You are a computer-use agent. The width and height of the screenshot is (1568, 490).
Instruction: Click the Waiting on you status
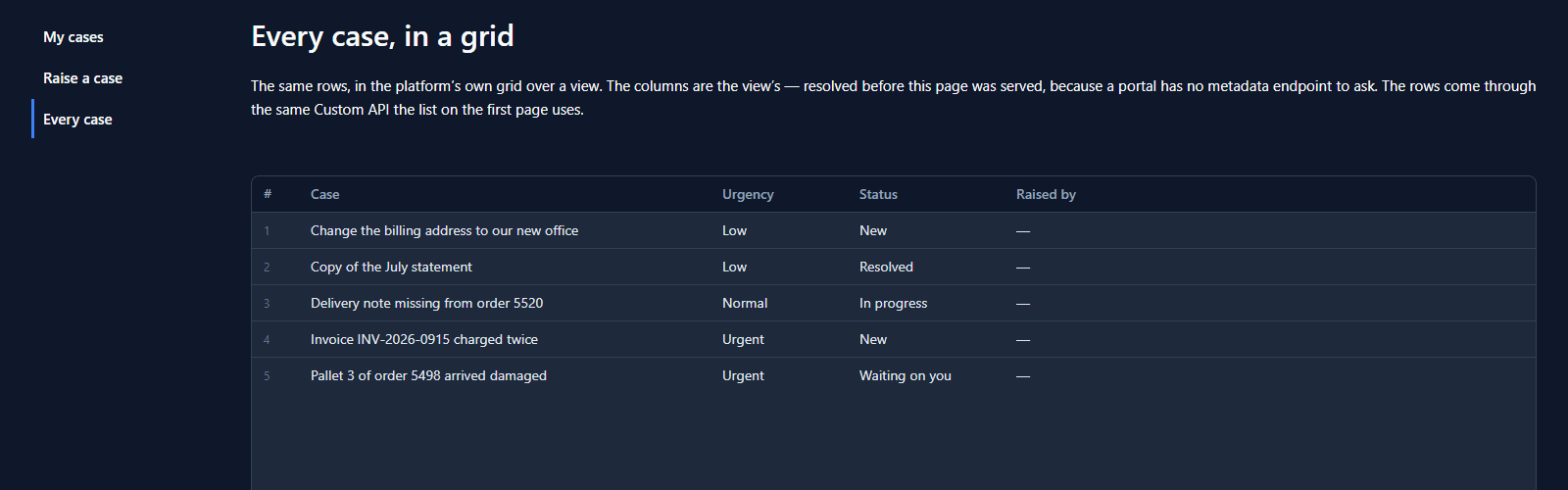click(906, 375)
